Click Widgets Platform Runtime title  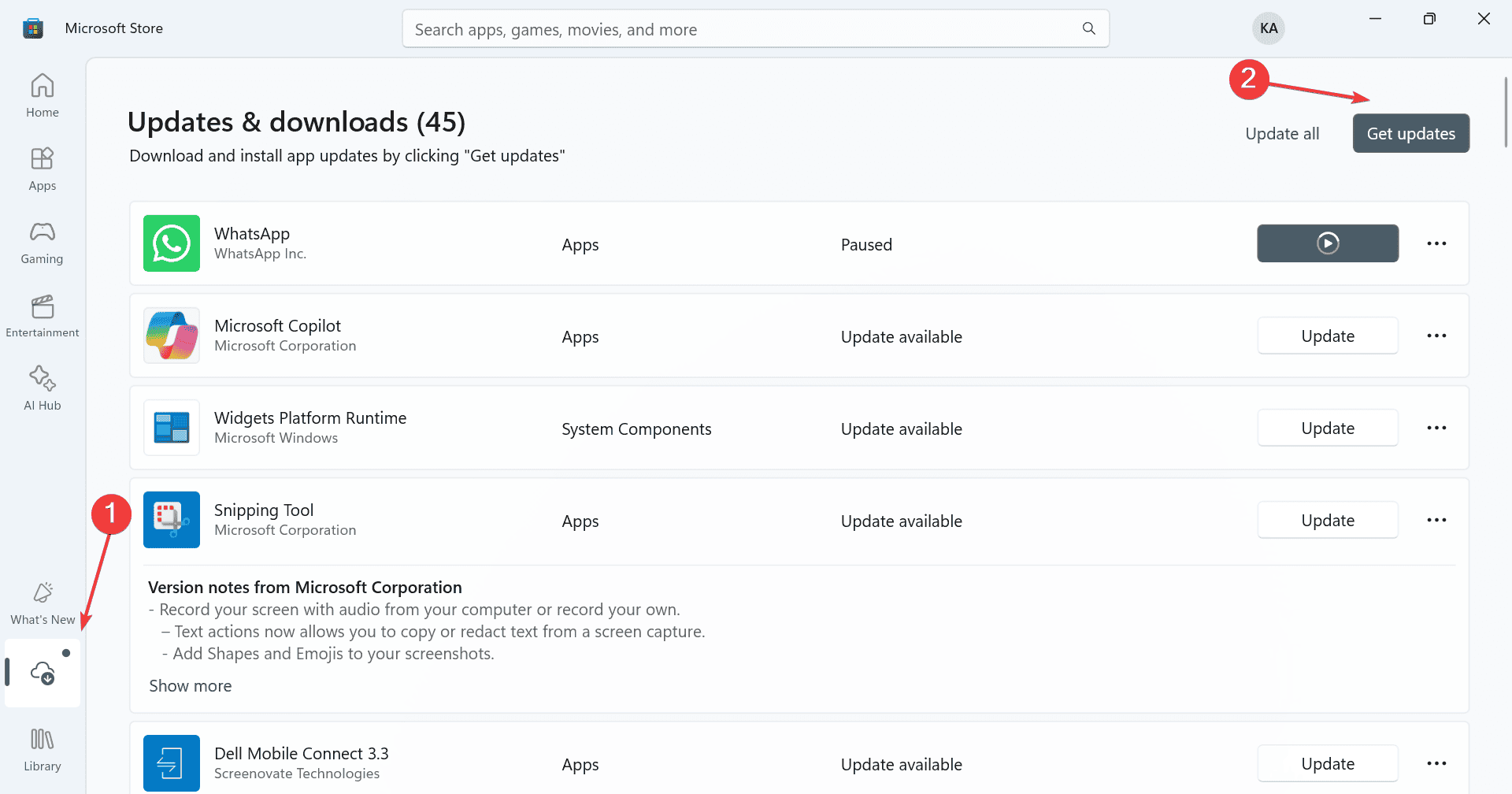pos(310,417)
